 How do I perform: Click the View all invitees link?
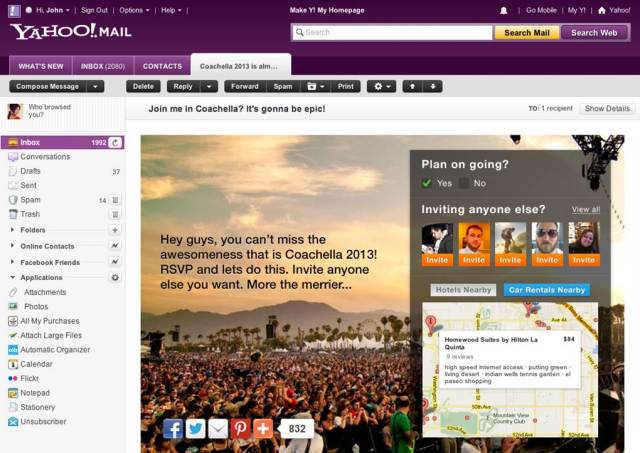pos(586,209)
